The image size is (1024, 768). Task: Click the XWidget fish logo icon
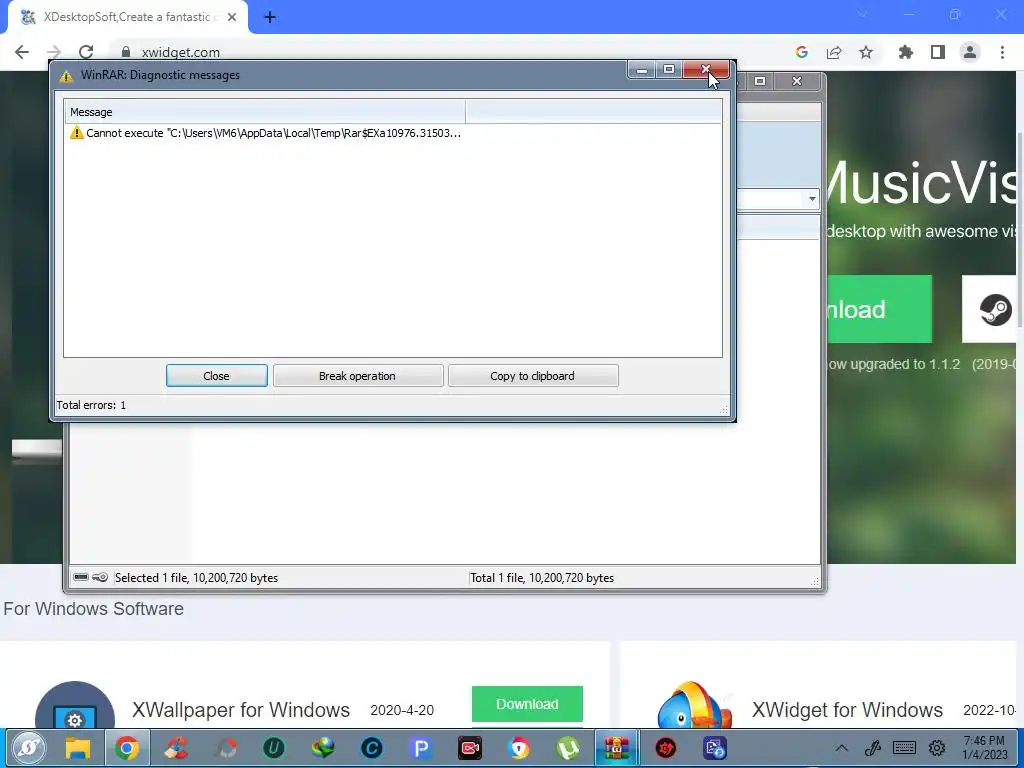point(695,705)
